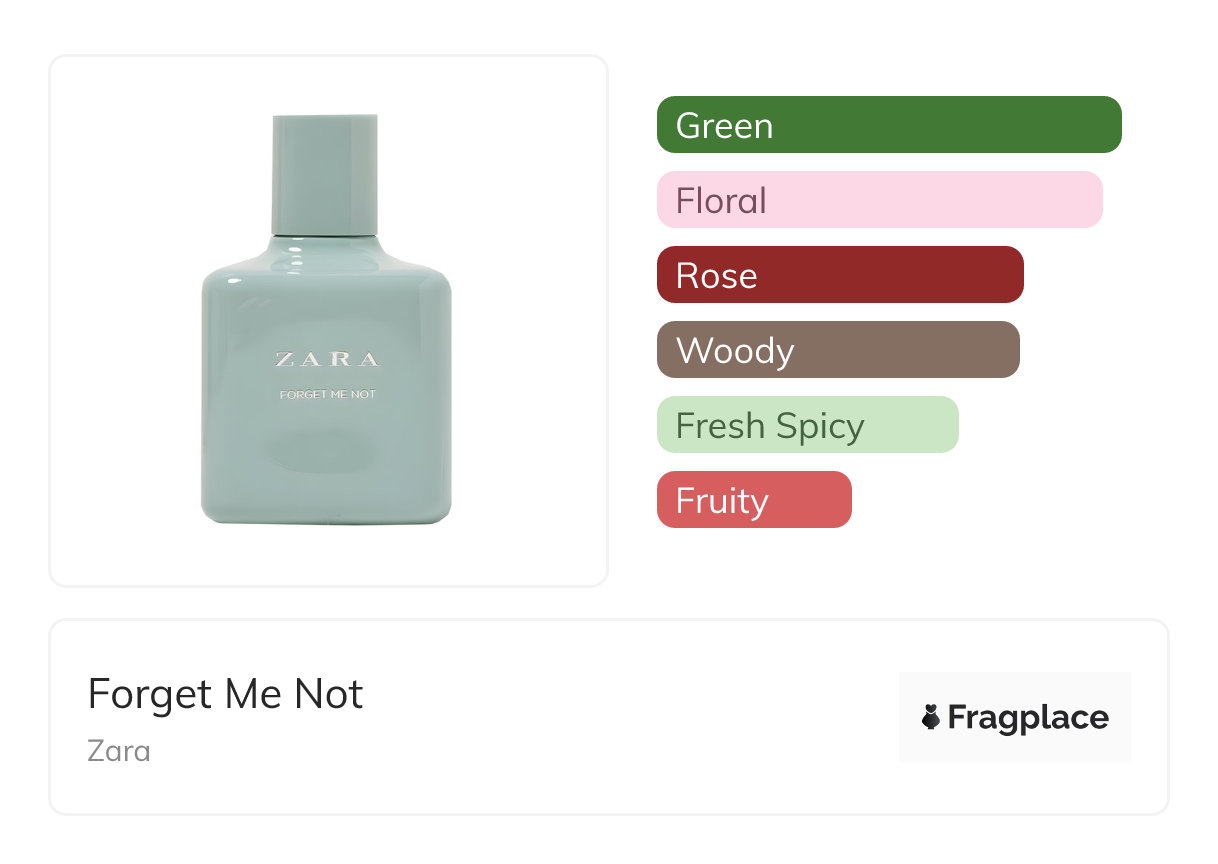The width and height of the screenshot is (1218, 864).
Task: Click the word Floral inside its bar
Action: point(721,201)
